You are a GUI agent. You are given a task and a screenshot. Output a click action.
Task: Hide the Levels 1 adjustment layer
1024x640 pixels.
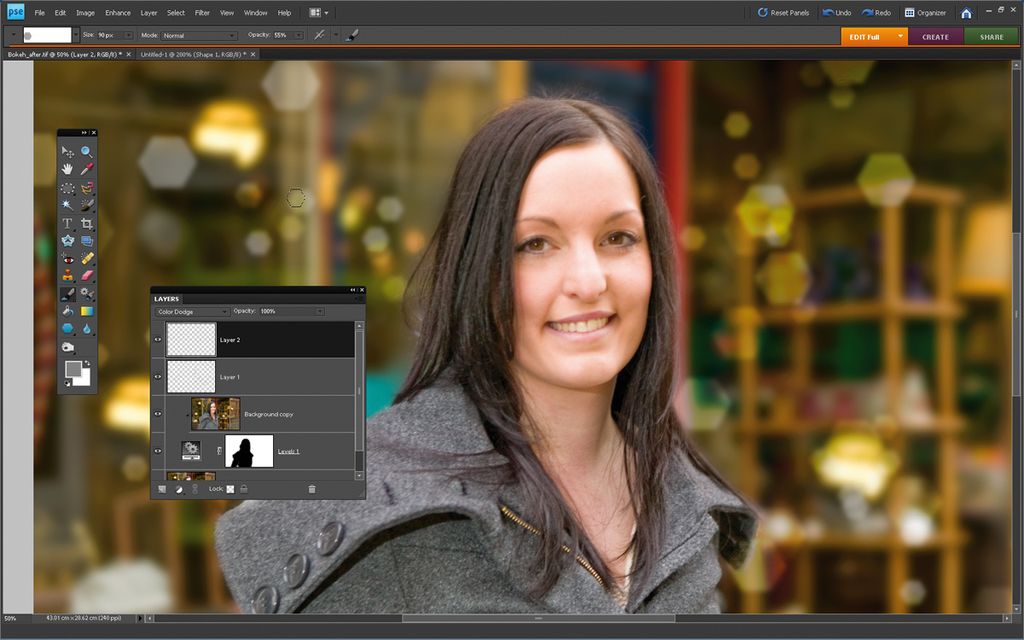[x=158, y=451]
